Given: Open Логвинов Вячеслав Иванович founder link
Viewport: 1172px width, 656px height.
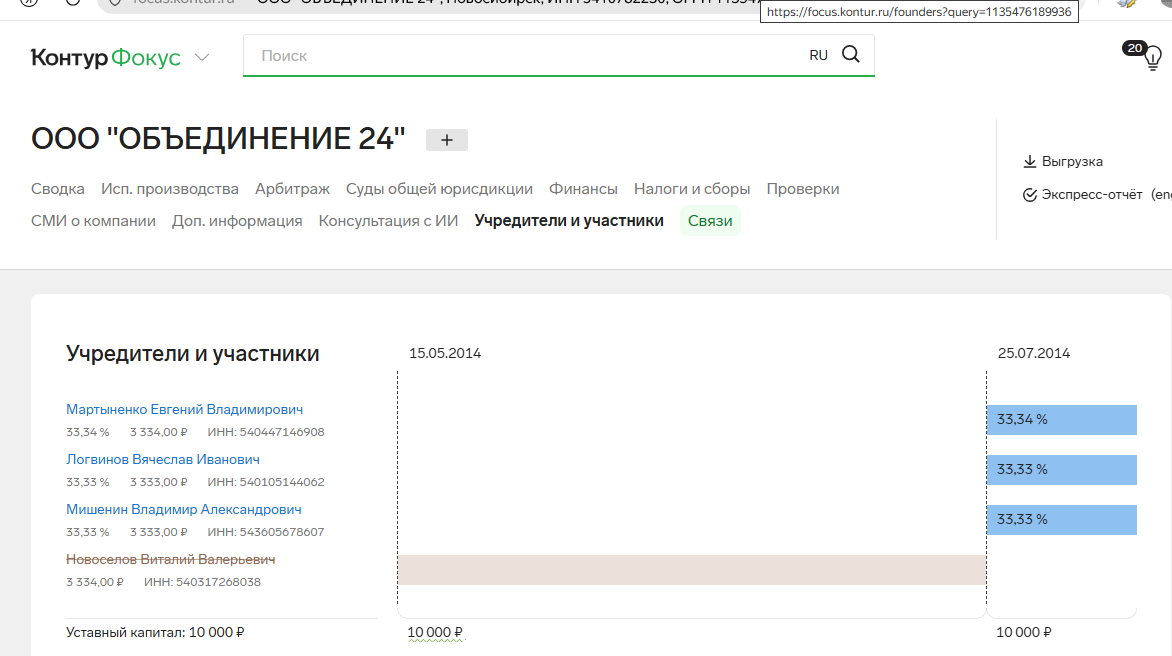Looking at the screenshot, I should tap(163, 459).
